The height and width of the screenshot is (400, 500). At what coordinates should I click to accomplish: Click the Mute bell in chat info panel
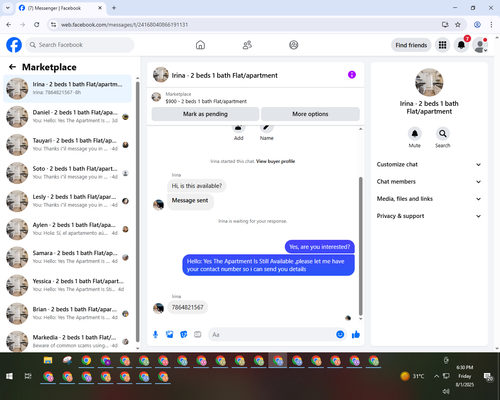click(x=415, y=134)
